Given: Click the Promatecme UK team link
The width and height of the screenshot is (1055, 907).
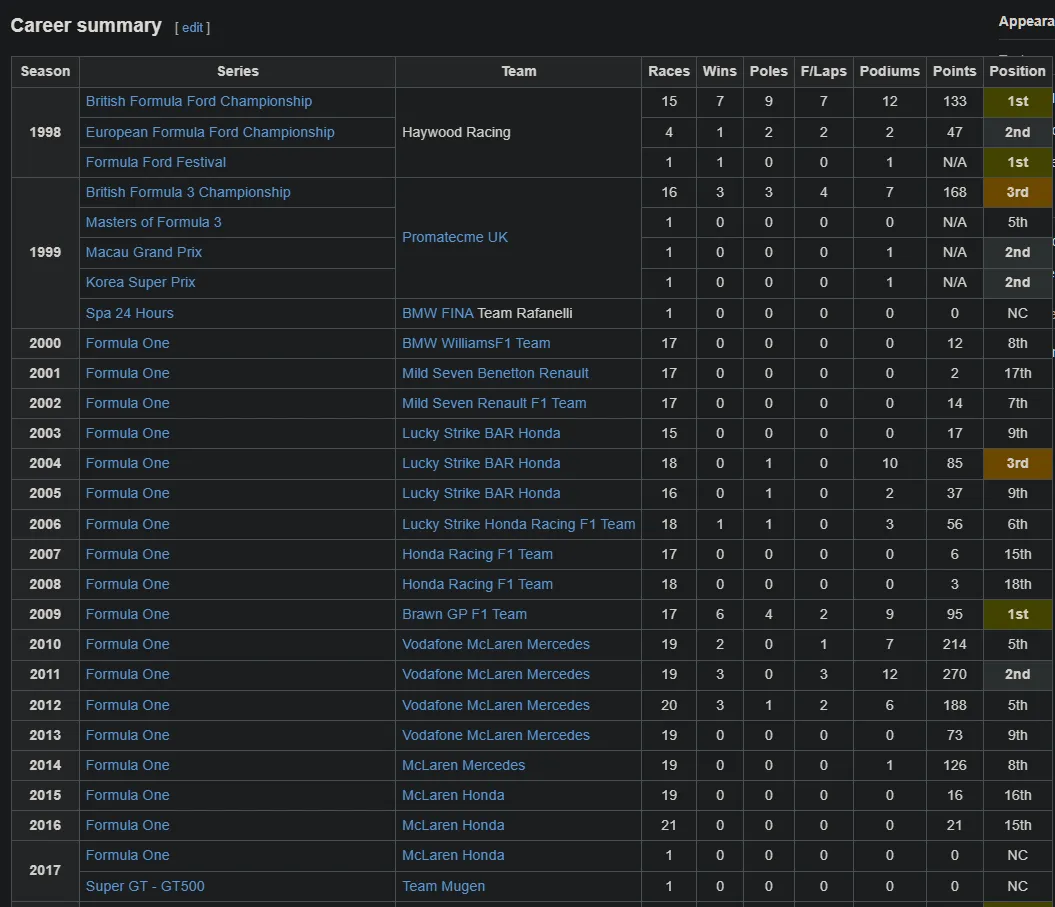Looking at the screenshot, I should (x=455, y=237).
